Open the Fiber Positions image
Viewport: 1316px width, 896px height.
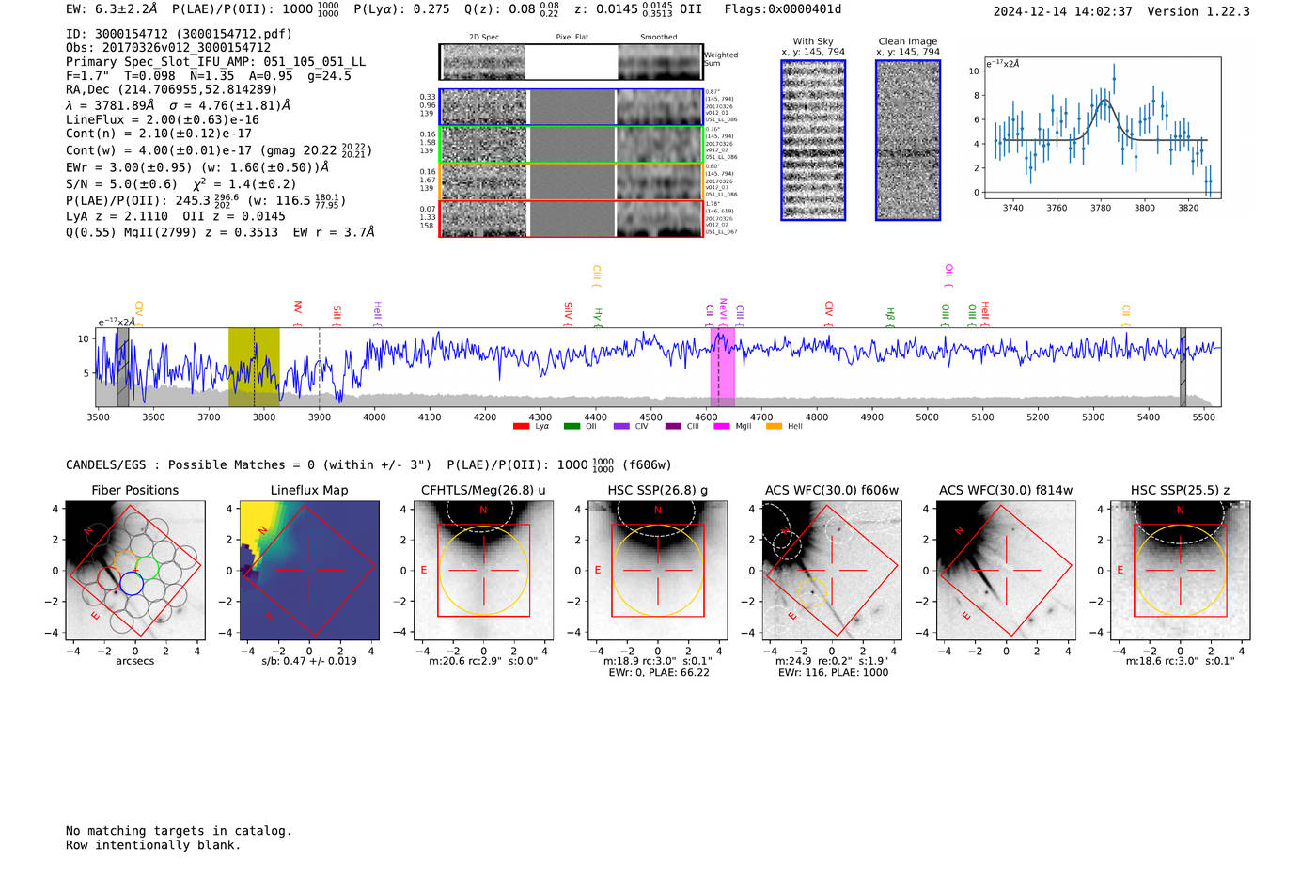click(135, 570)
